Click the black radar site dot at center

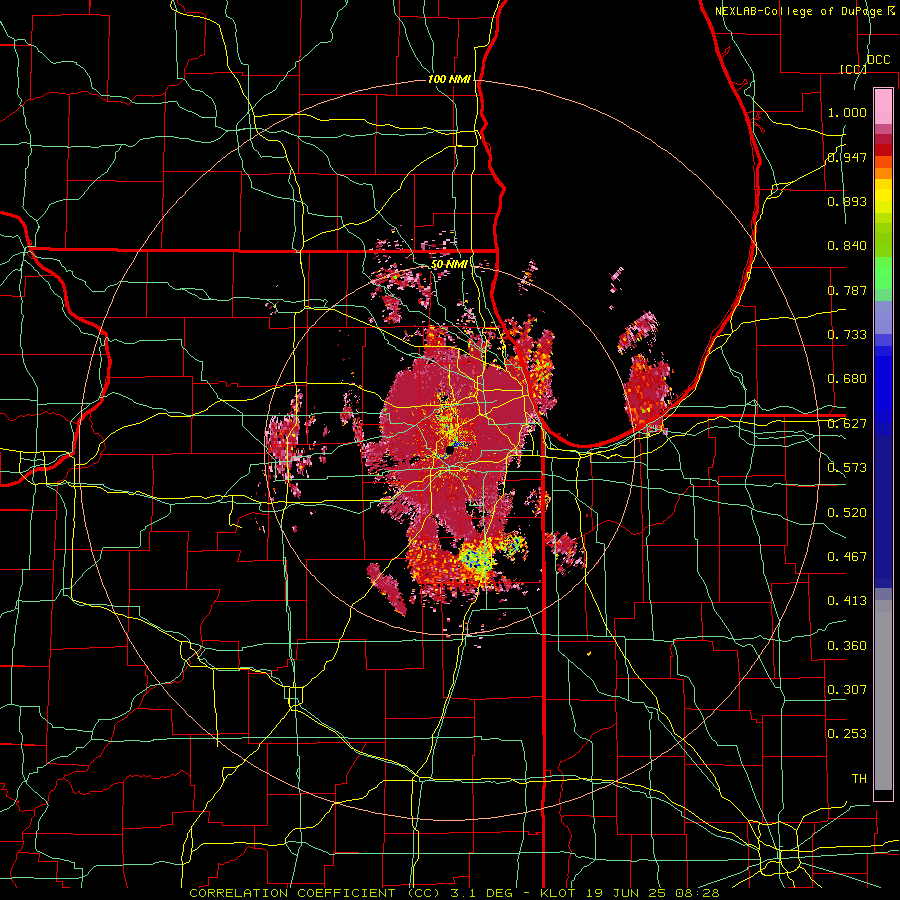(x=449, y=451)
